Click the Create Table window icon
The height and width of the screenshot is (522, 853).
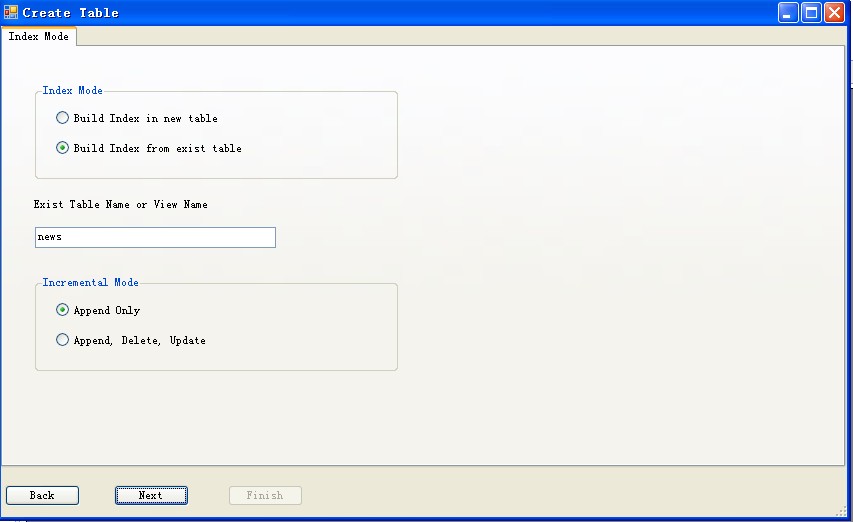point(10,12)
